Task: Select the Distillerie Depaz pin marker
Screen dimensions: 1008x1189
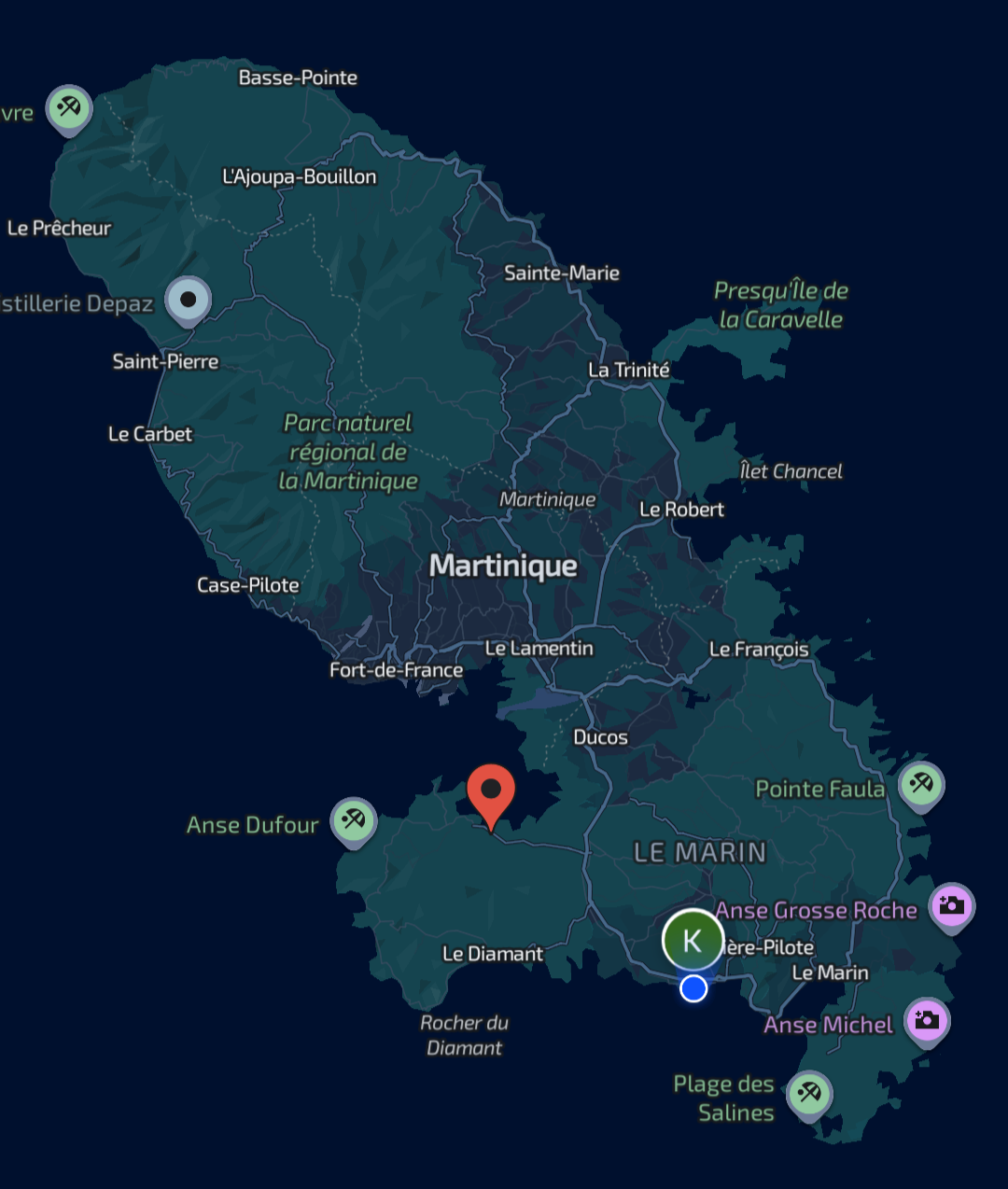Action: (x=189, y=300)
